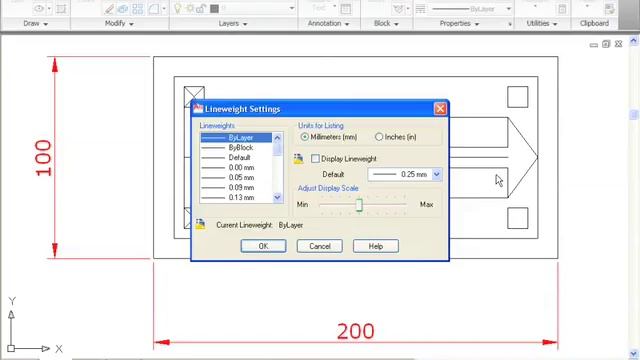This screenshot has width=640, height=360.
Task: Expand the Properties panel
Action: (x=459, y=24)
